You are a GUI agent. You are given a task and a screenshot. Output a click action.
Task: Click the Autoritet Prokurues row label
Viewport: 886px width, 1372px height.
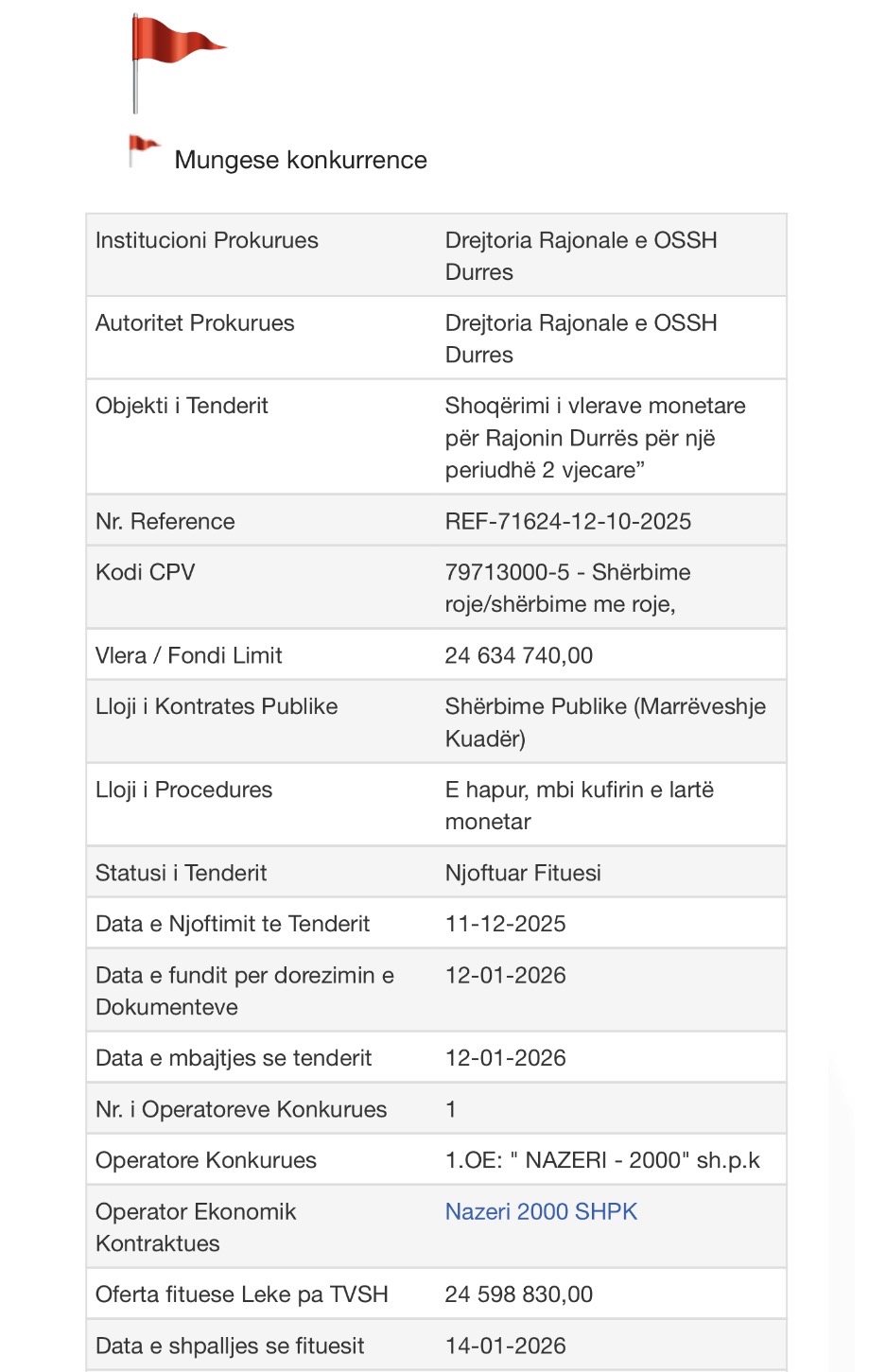[x=195, y=323]
